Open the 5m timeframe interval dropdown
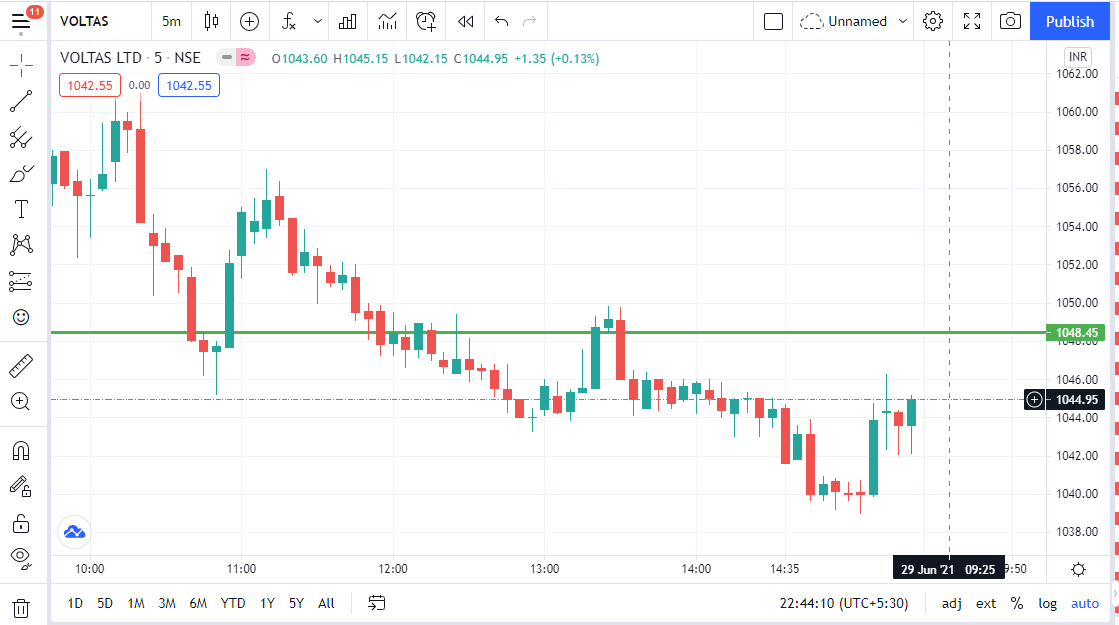Viewport: 1119px width, 625px height. coord(172,21)
